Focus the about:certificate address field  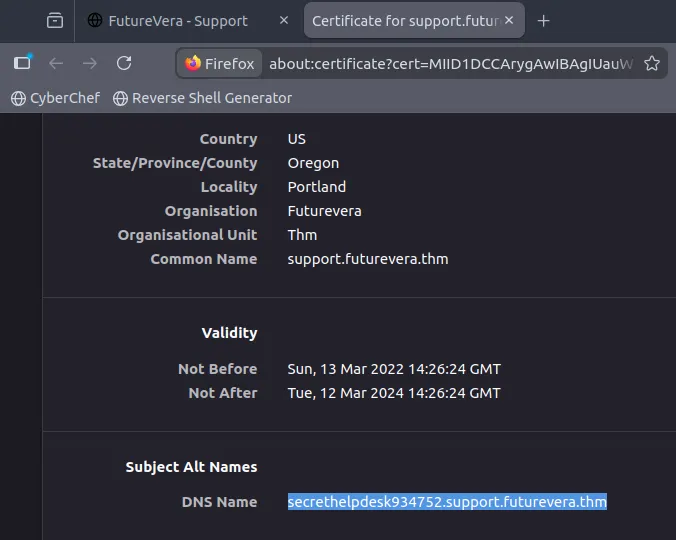click(450, 63)
